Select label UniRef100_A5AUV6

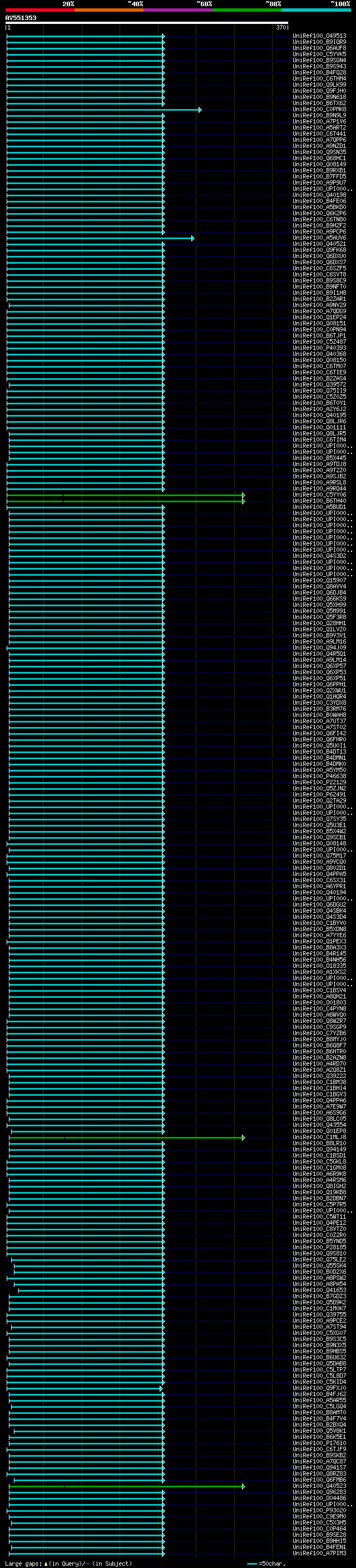319,238
